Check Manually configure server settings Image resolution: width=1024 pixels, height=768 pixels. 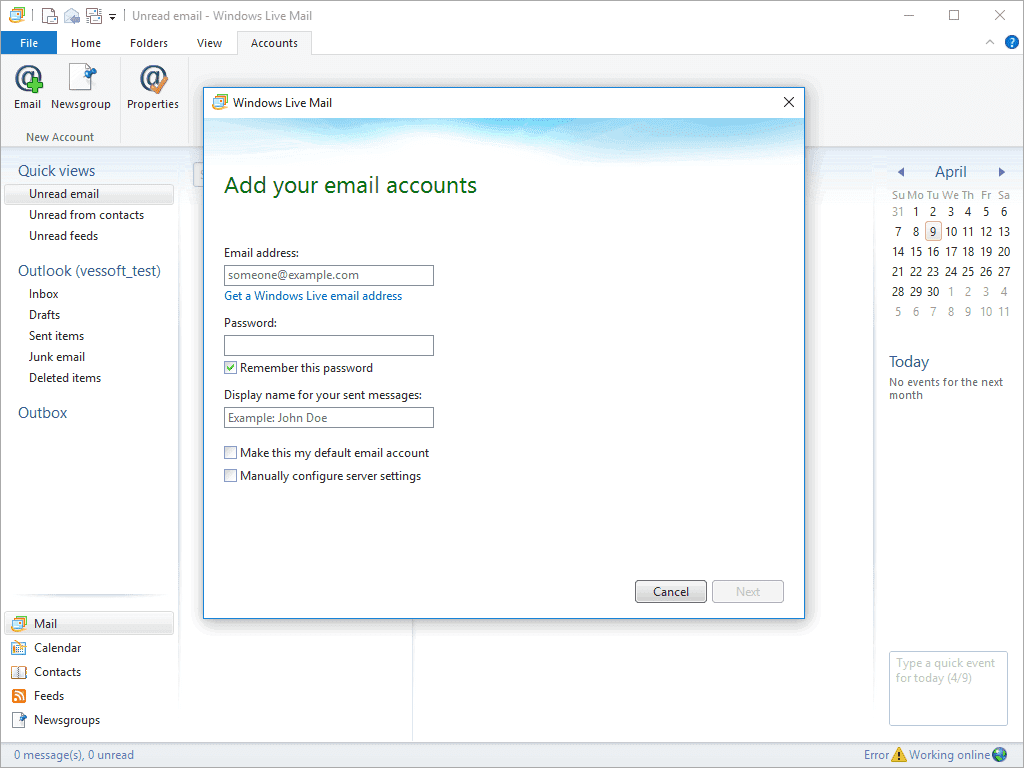(231, 476)
